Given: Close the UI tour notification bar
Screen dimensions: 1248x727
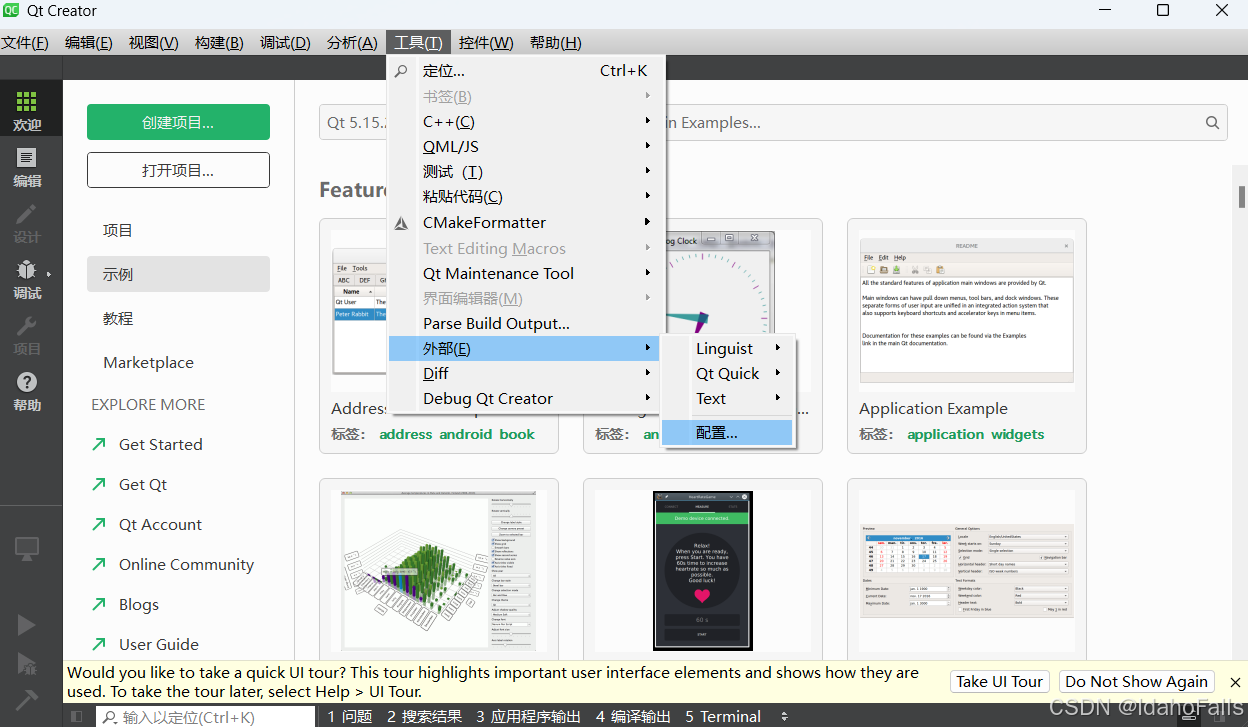Looking at the screenshot, I should click(x=1235, y=682).
